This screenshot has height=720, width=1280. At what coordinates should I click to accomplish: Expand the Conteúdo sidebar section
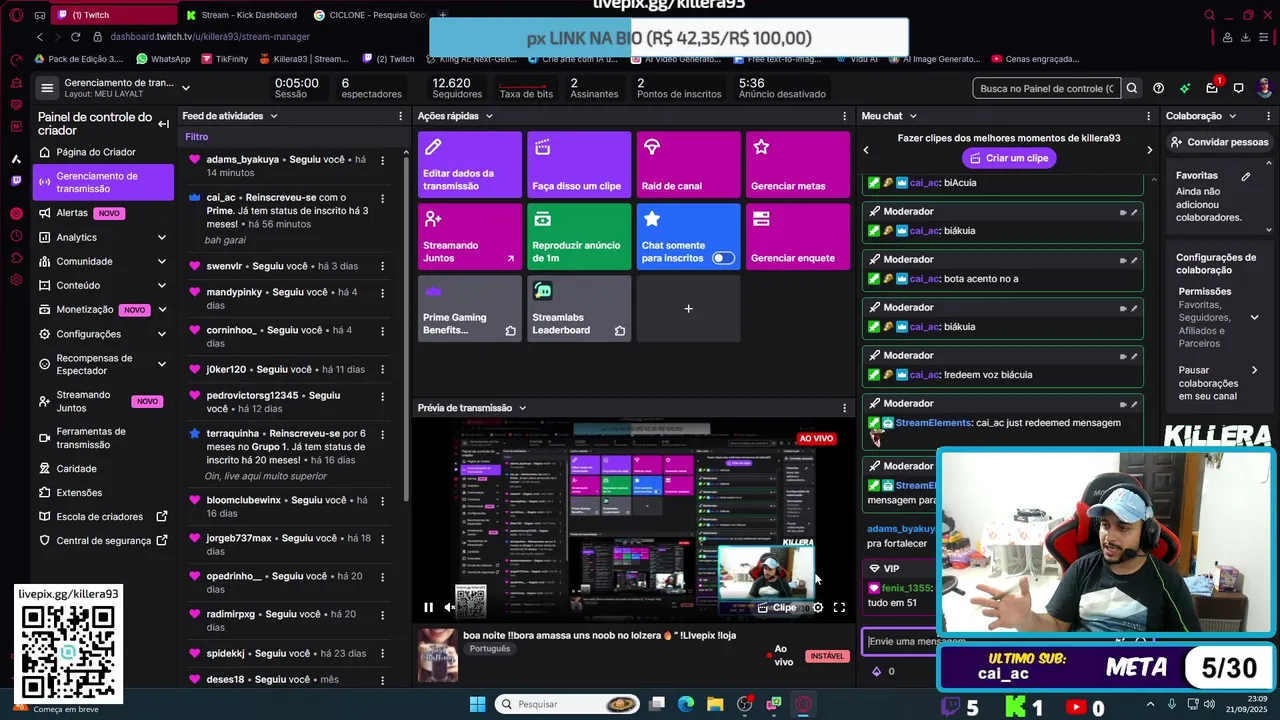click(x=162, y=285)
